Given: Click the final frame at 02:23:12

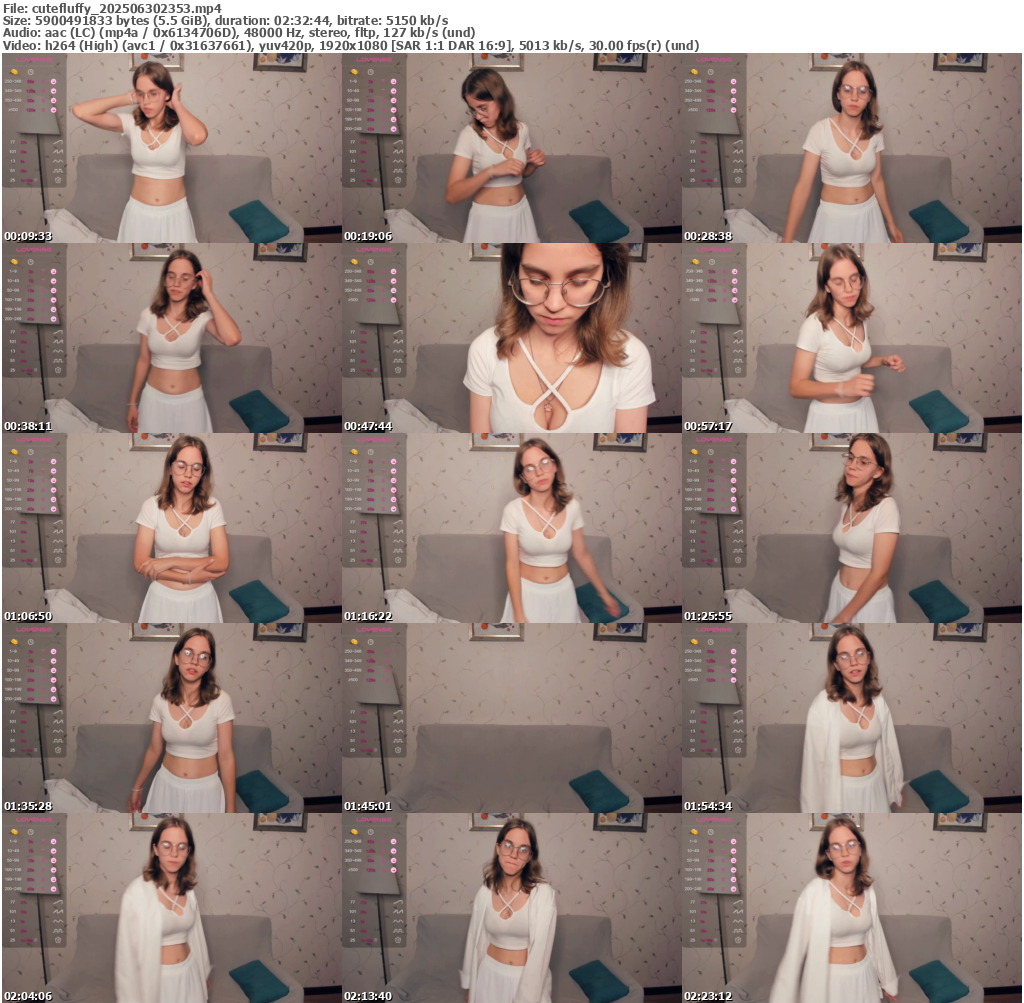Looking at the screenshot, I should [851, 908].
